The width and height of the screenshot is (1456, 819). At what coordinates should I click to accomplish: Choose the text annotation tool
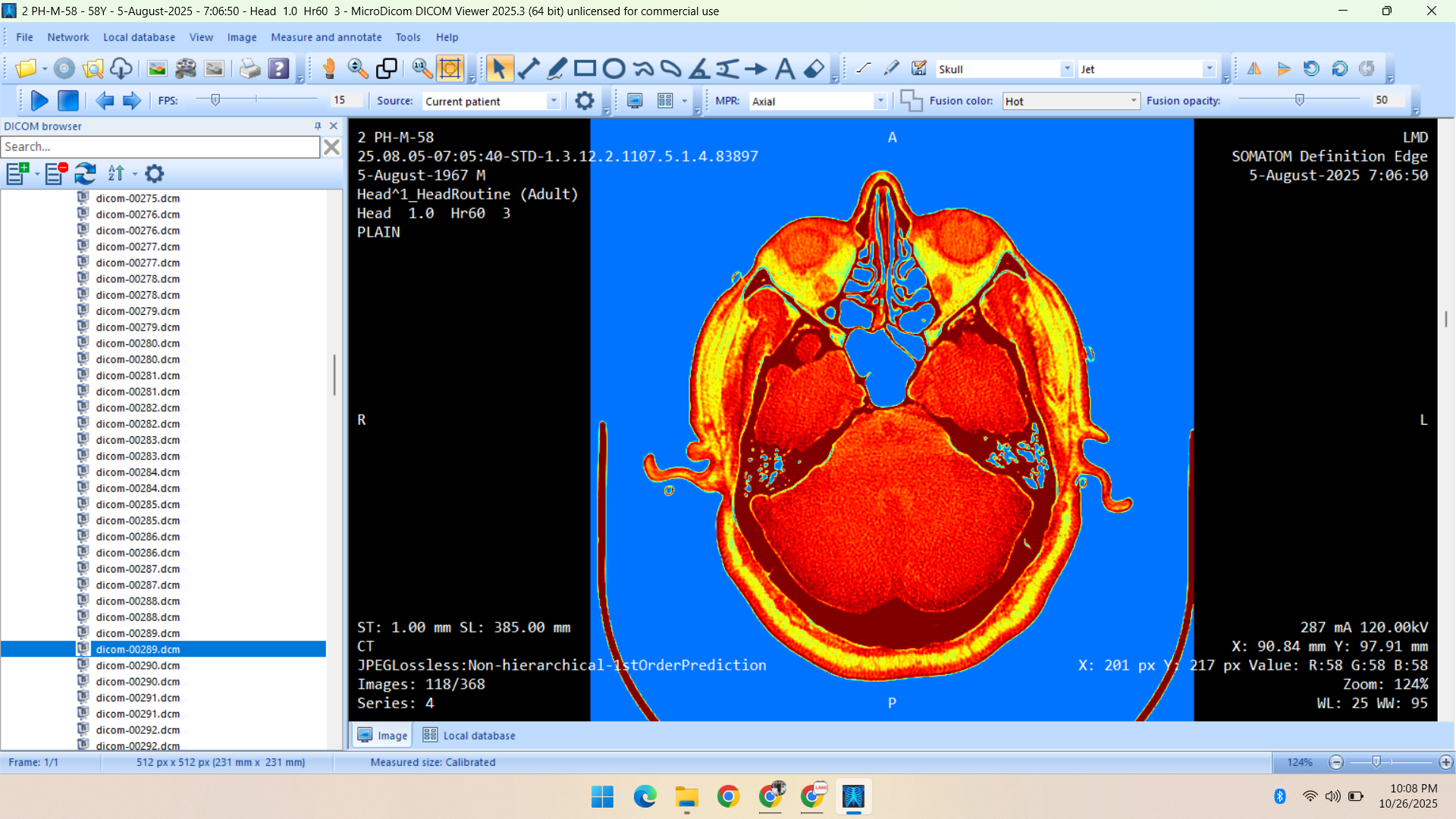click(x=785, y=69)
